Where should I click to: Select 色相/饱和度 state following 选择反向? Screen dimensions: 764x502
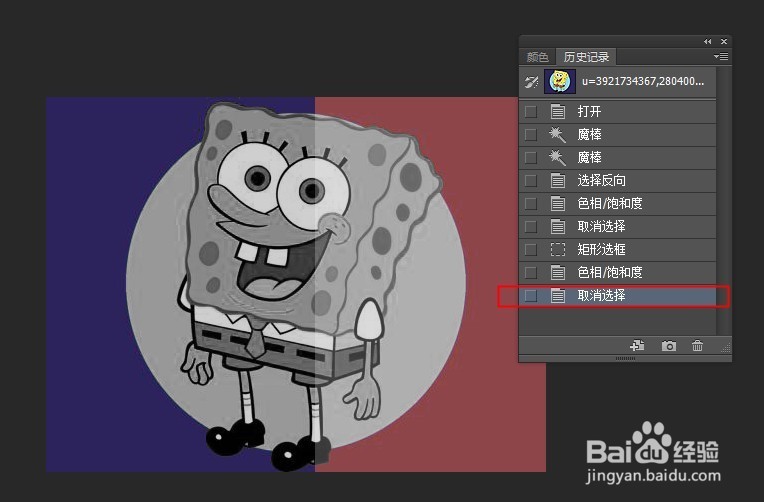tap(618, 204)
